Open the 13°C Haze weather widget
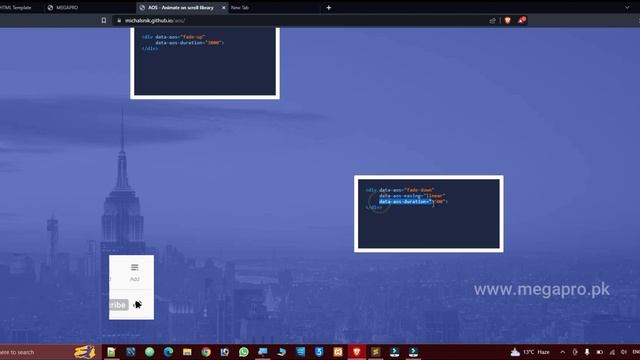The image size is (640, 360). point(530,352)
